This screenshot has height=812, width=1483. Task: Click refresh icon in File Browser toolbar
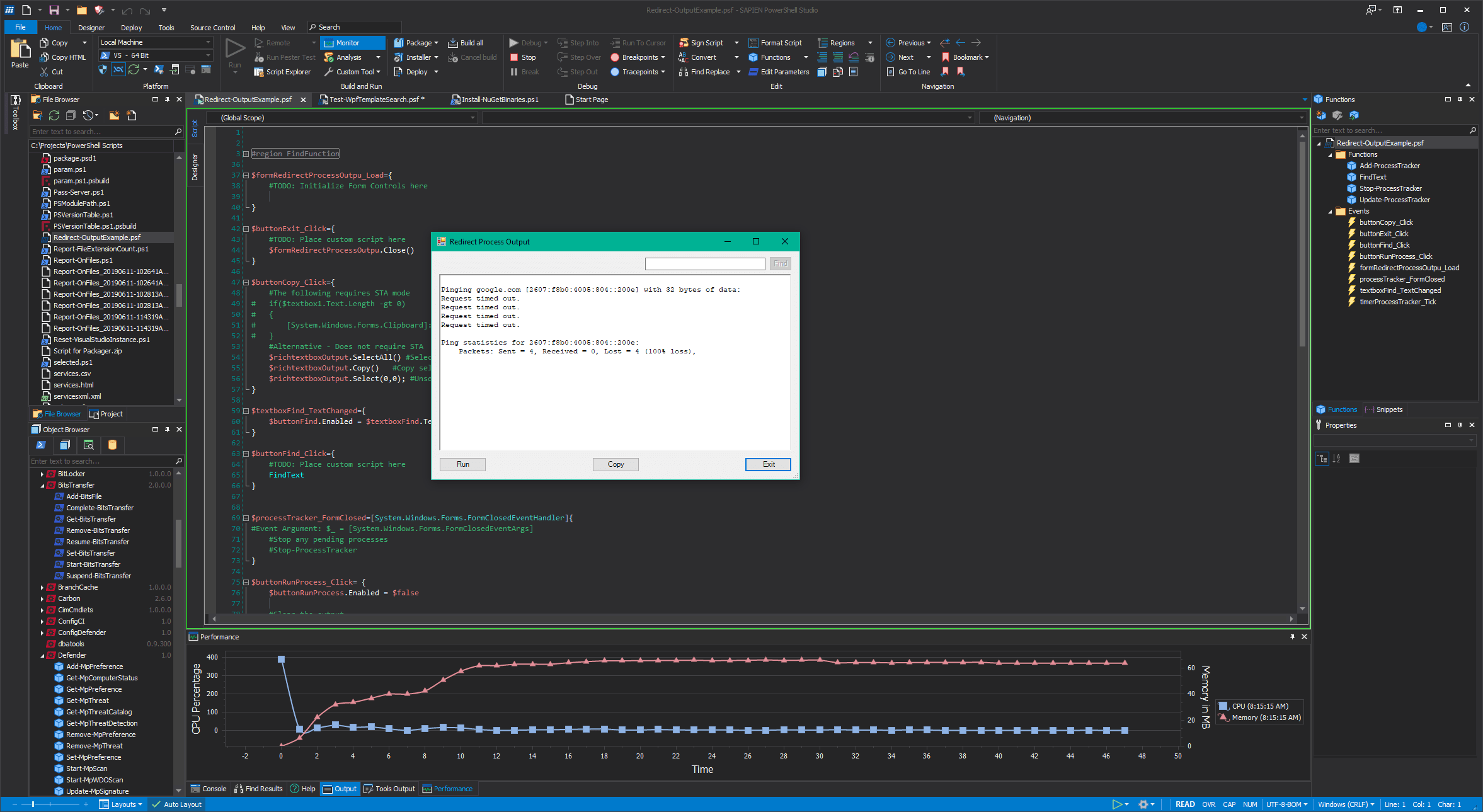pos(54,115)
